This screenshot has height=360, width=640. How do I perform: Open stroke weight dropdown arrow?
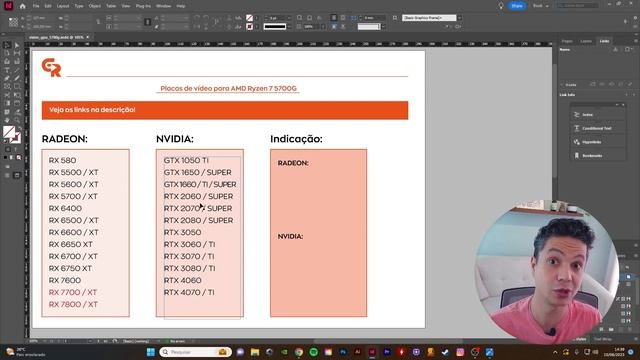289,18
